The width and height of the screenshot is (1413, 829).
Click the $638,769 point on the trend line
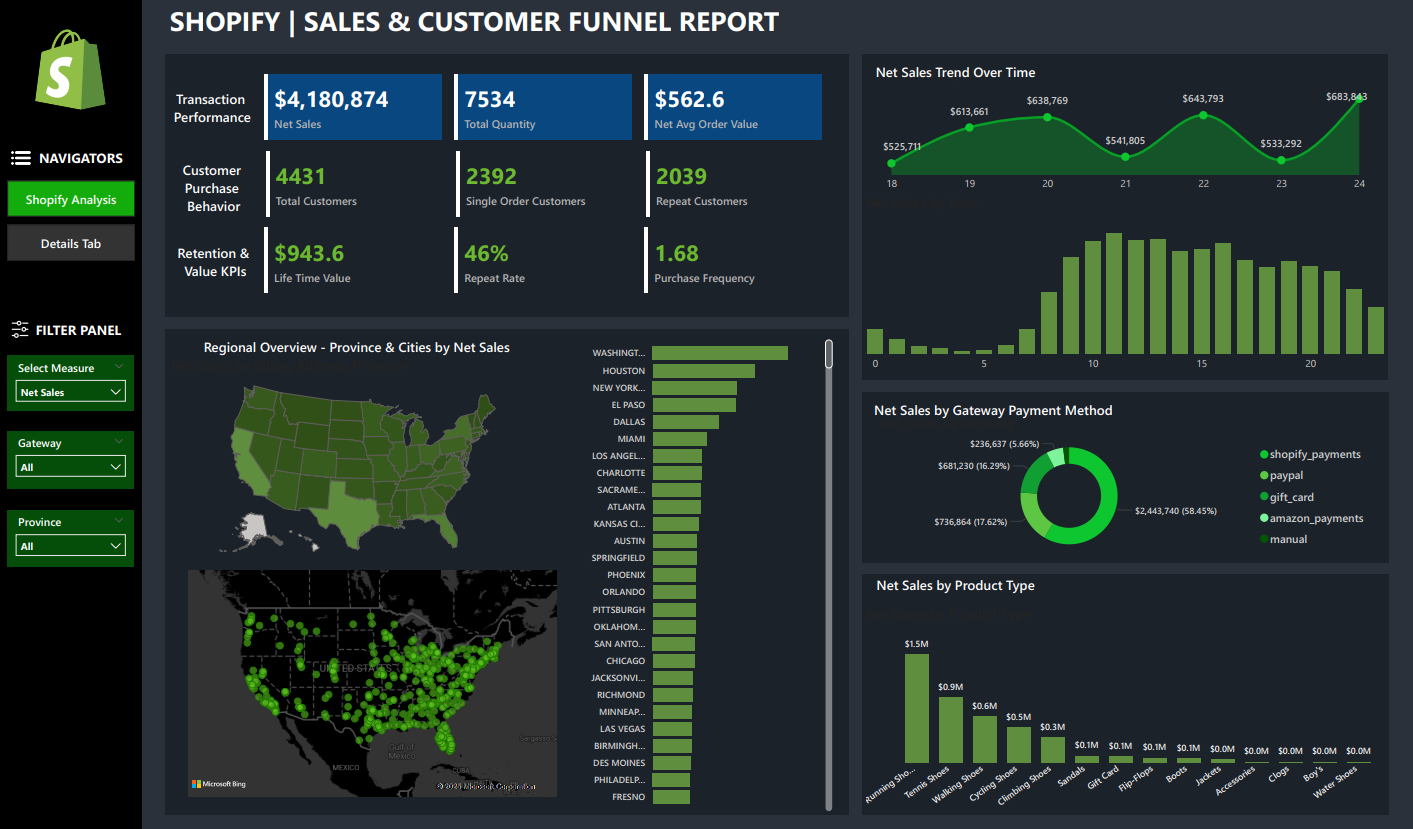[x=1047, y=117]
